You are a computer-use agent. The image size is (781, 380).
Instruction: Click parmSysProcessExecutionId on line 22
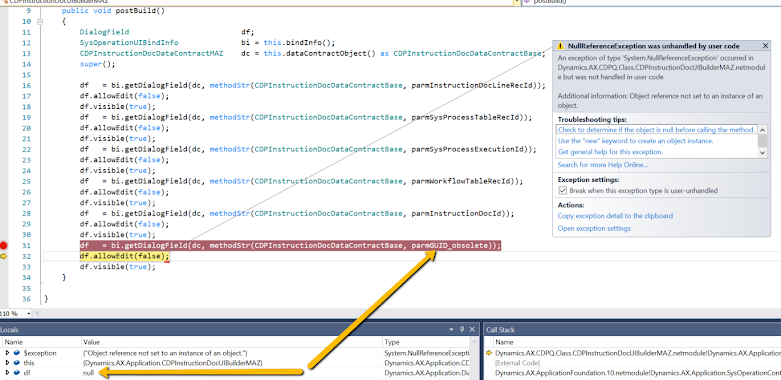(467, 149)
